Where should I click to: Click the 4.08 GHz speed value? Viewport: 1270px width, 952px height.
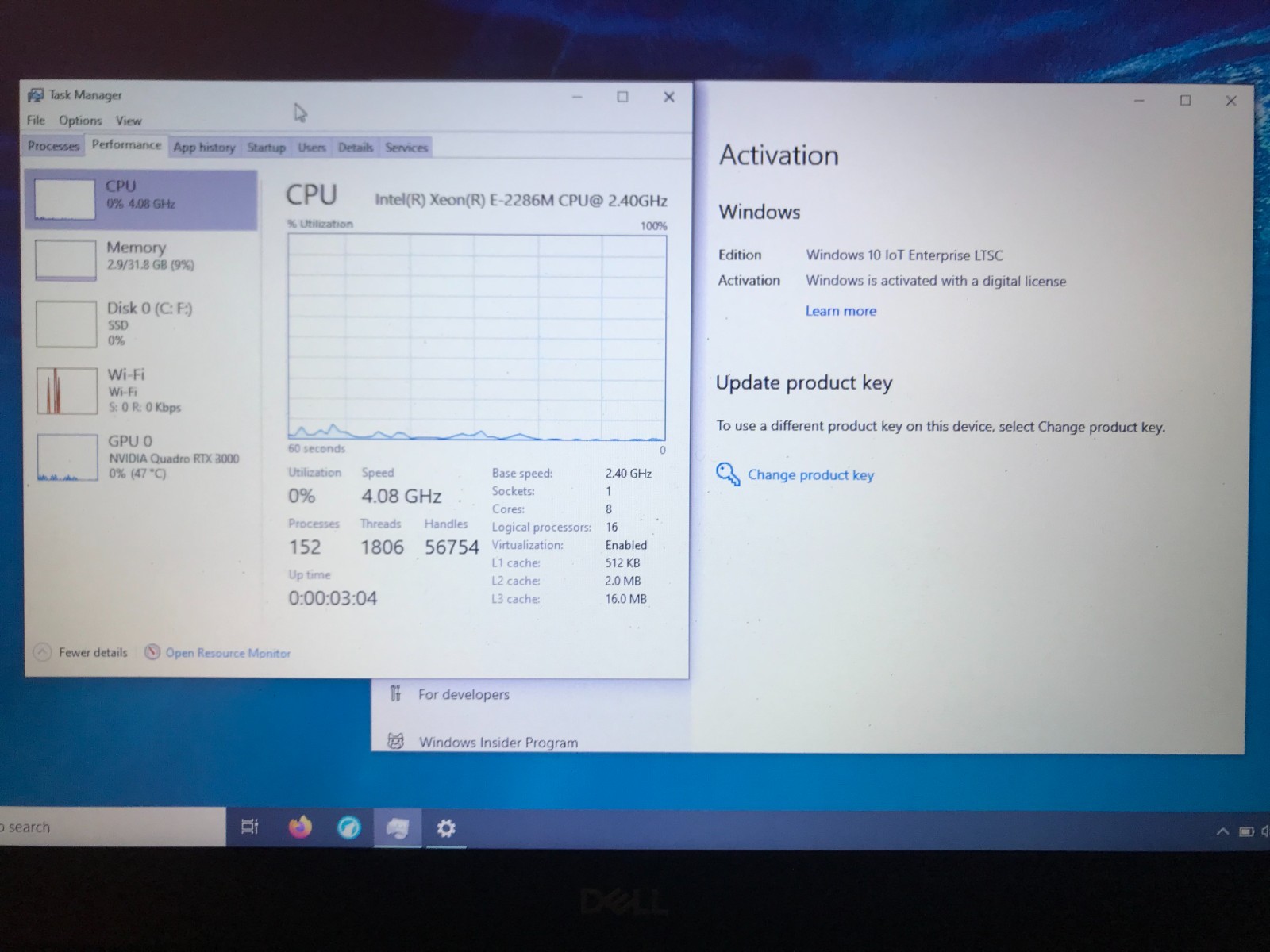[401, 496]
